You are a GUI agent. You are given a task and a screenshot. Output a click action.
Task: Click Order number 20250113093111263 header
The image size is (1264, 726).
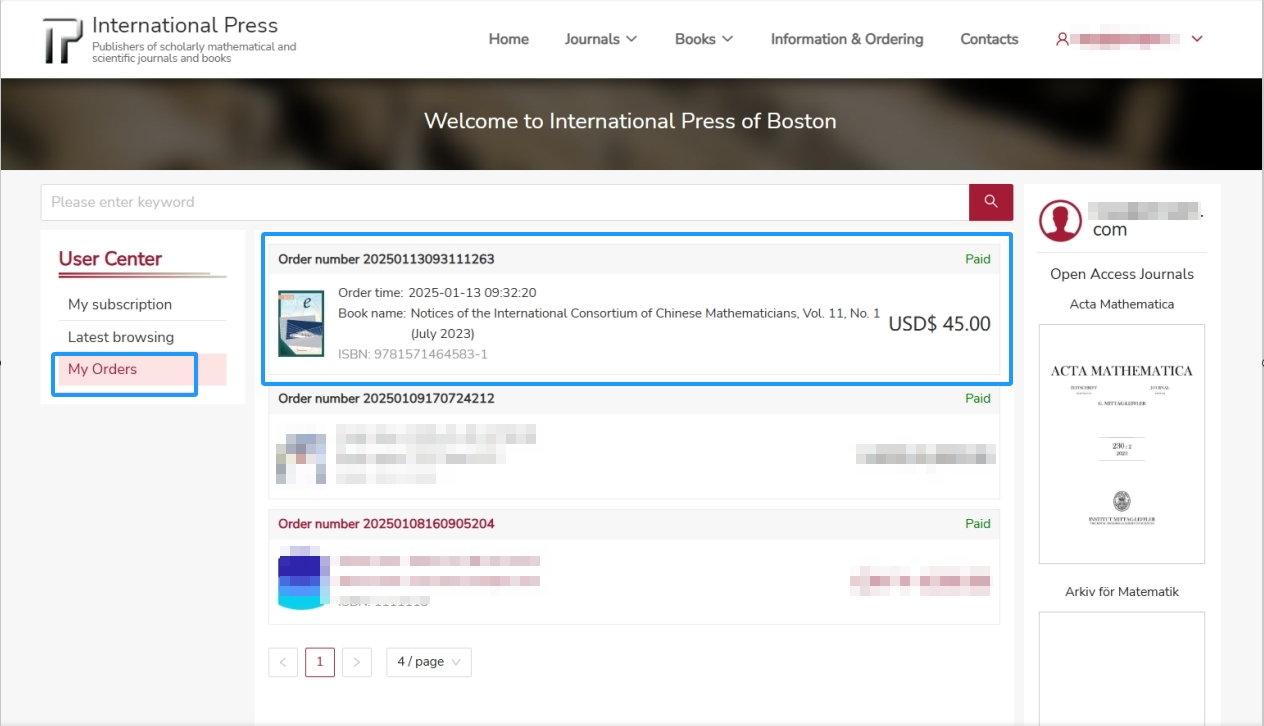[386, 259]
